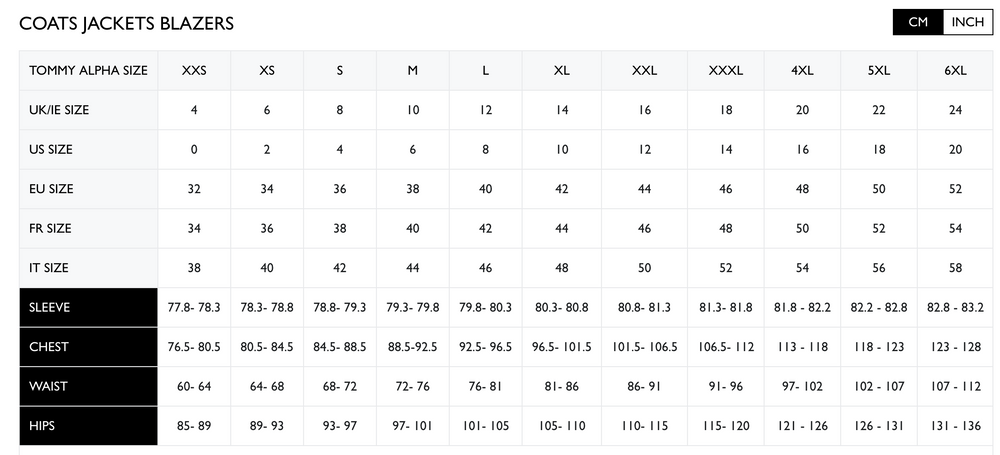This screenshot has height=455, width=1000.
Task: Click the M size column header
Action: [412, 71]
